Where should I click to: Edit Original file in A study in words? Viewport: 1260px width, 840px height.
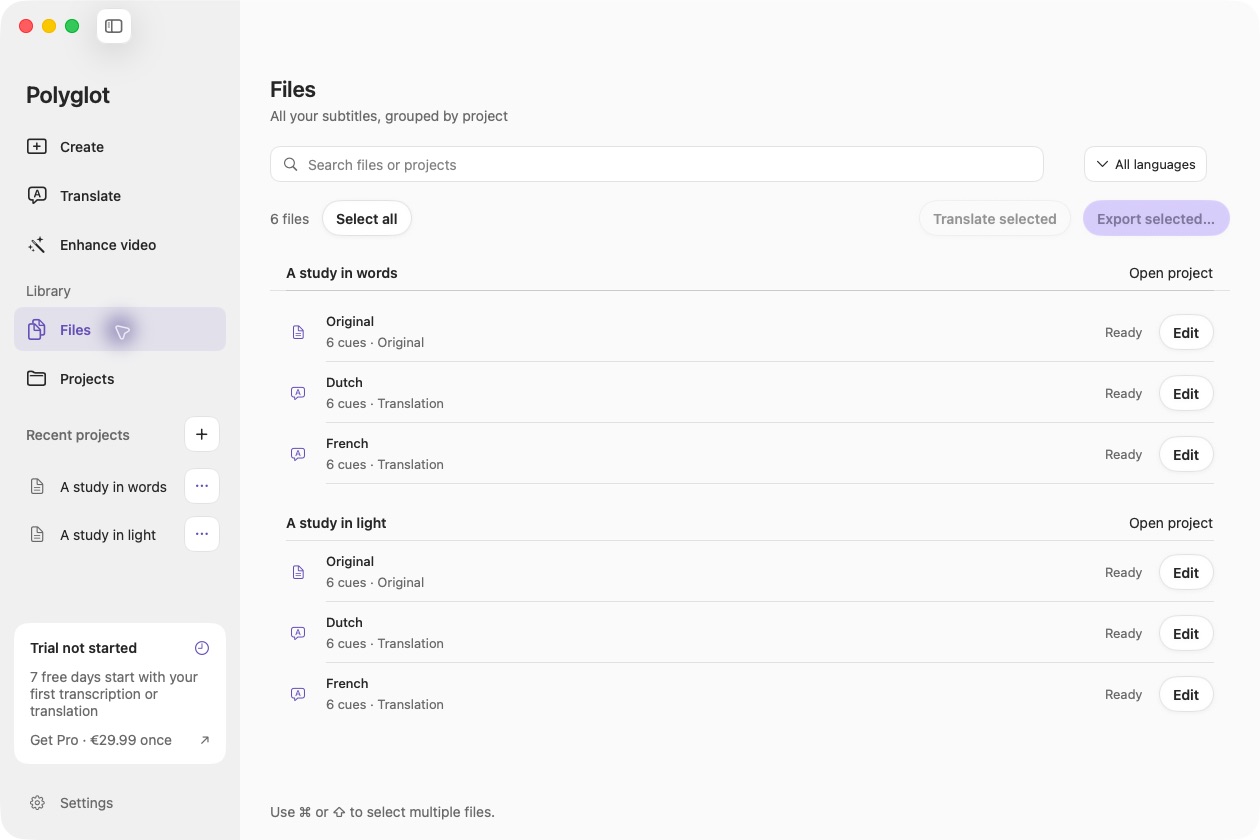(1186, 333)
